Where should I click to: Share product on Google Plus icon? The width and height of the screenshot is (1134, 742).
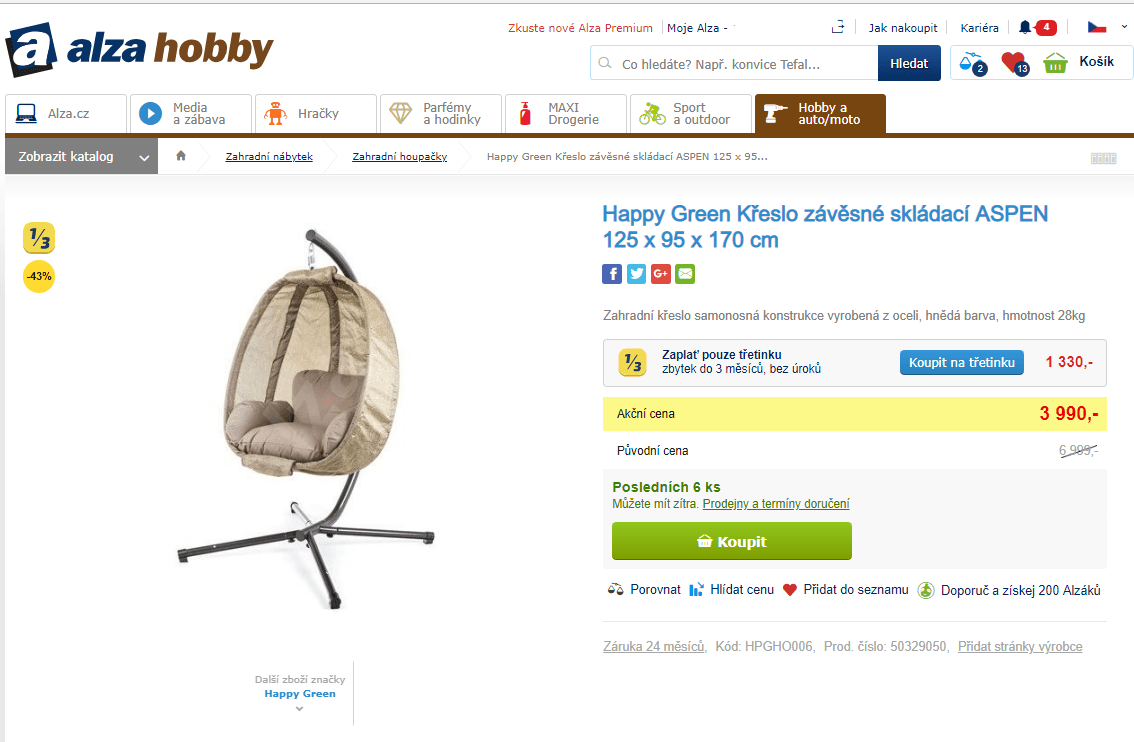(661, 274)
